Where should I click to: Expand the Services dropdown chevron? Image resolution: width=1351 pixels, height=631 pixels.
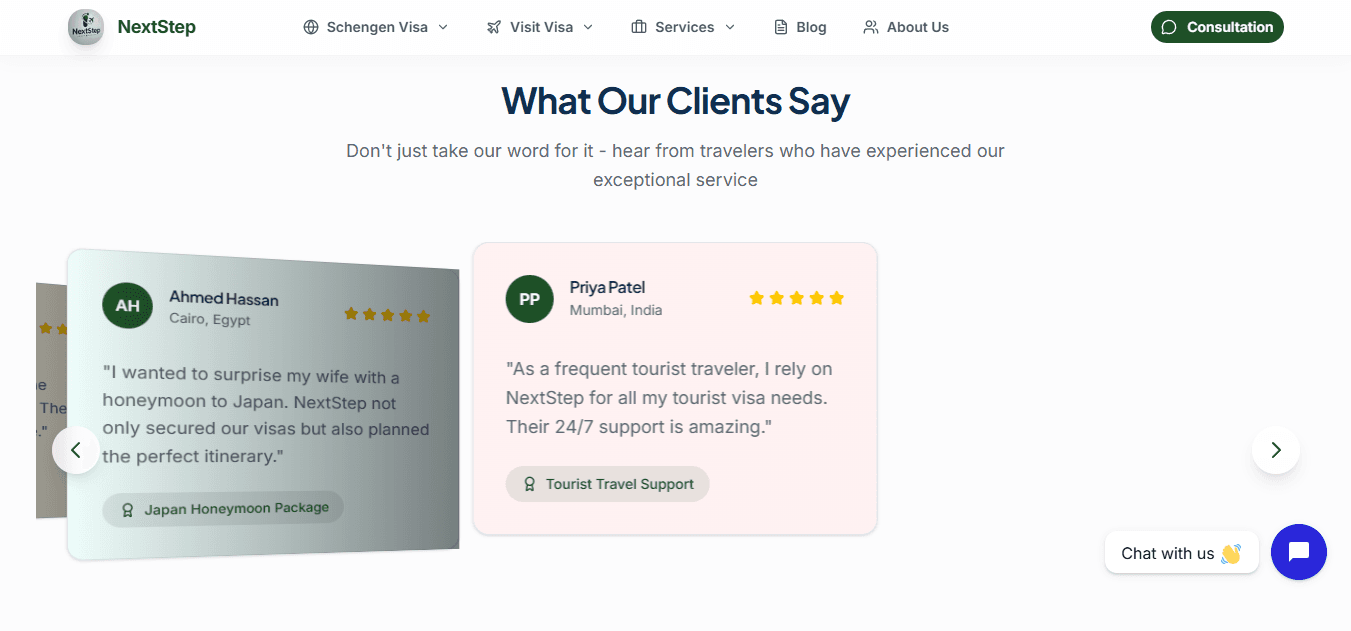pos(730,27)
